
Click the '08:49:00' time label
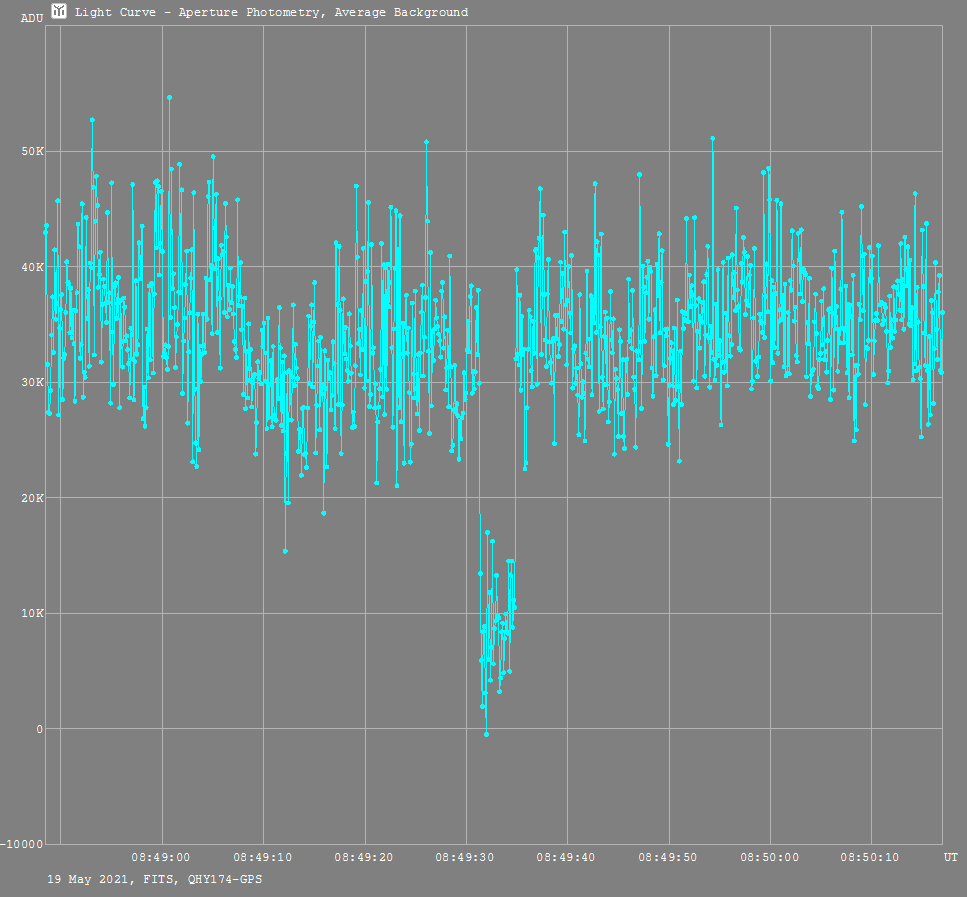pos(161,858)
